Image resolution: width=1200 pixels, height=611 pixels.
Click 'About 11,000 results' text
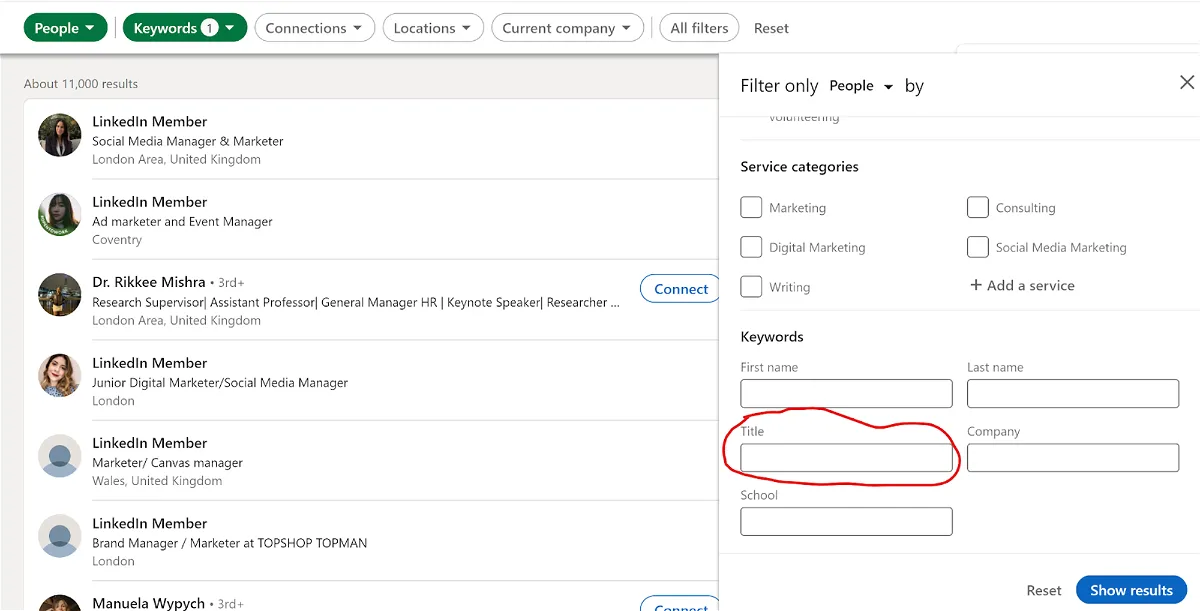click(81, 84)
